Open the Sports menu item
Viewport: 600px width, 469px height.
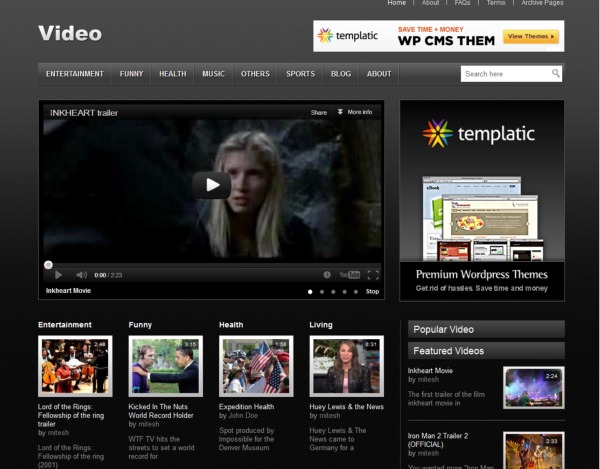click(301, 74)
